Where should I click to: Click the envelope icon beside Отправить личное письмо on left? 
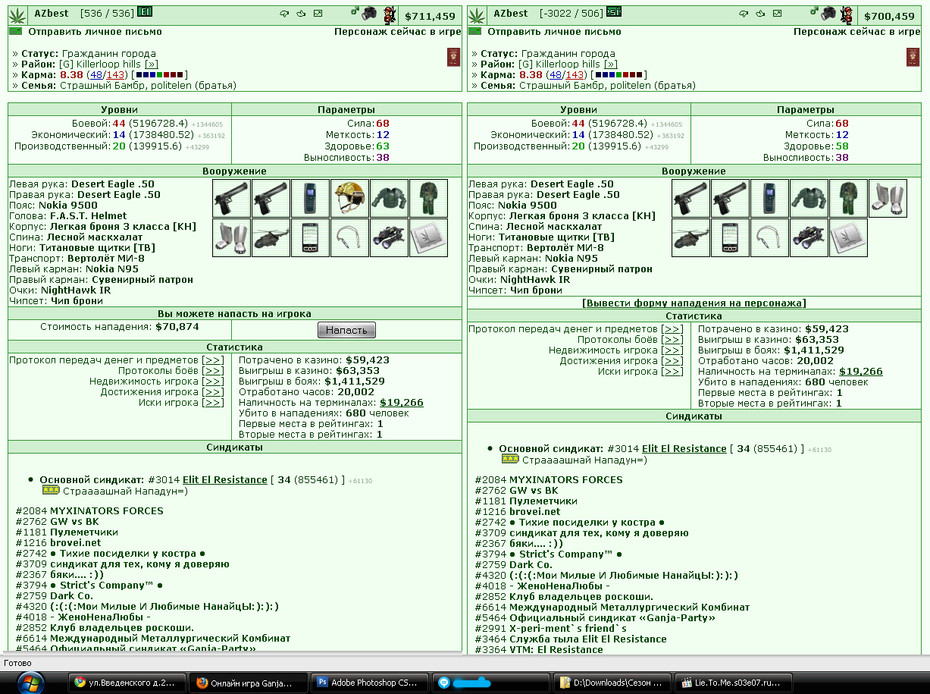click(15, 31)
